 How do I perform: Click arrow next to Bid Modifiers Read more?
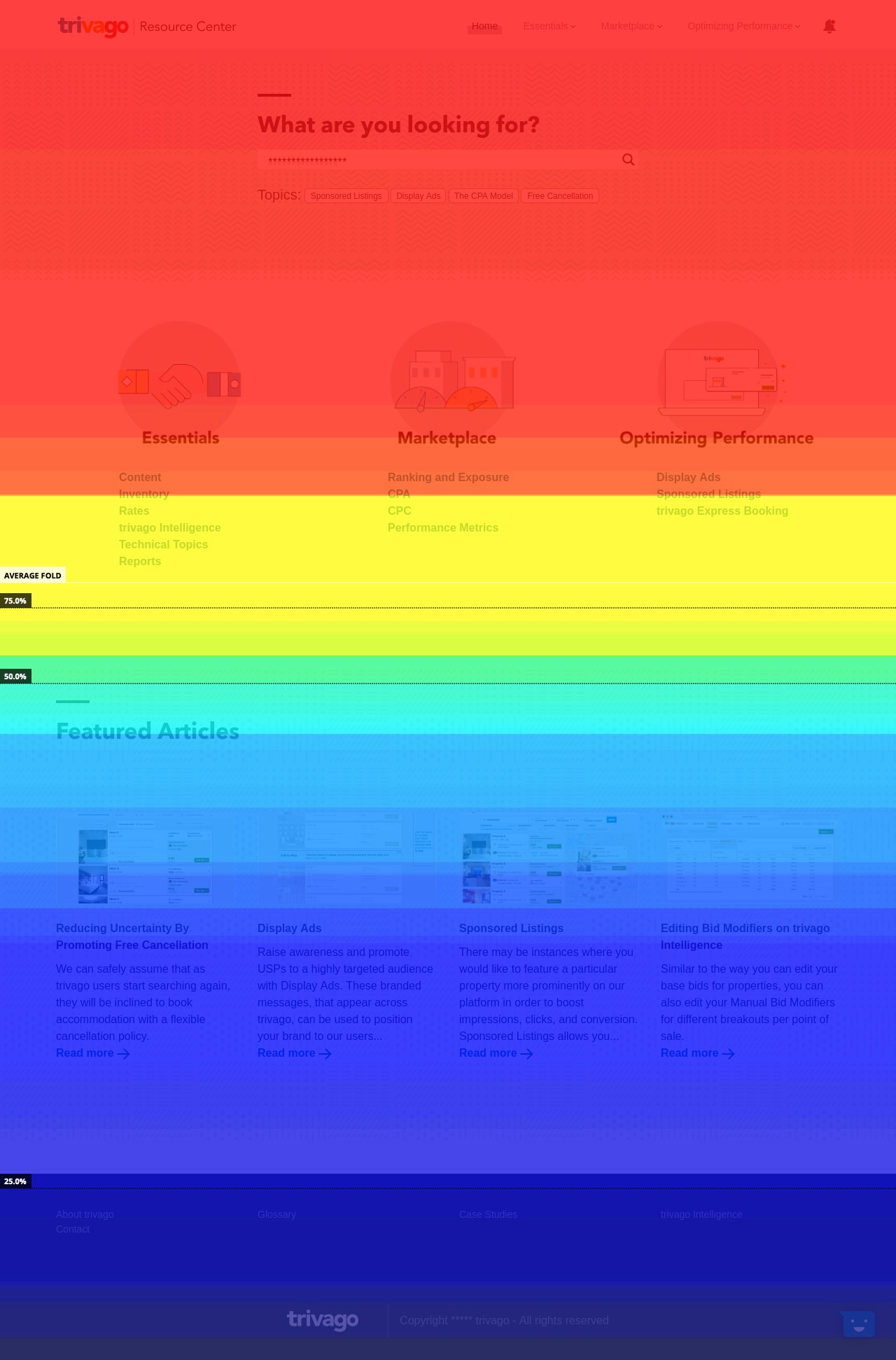pos(729,1053)
